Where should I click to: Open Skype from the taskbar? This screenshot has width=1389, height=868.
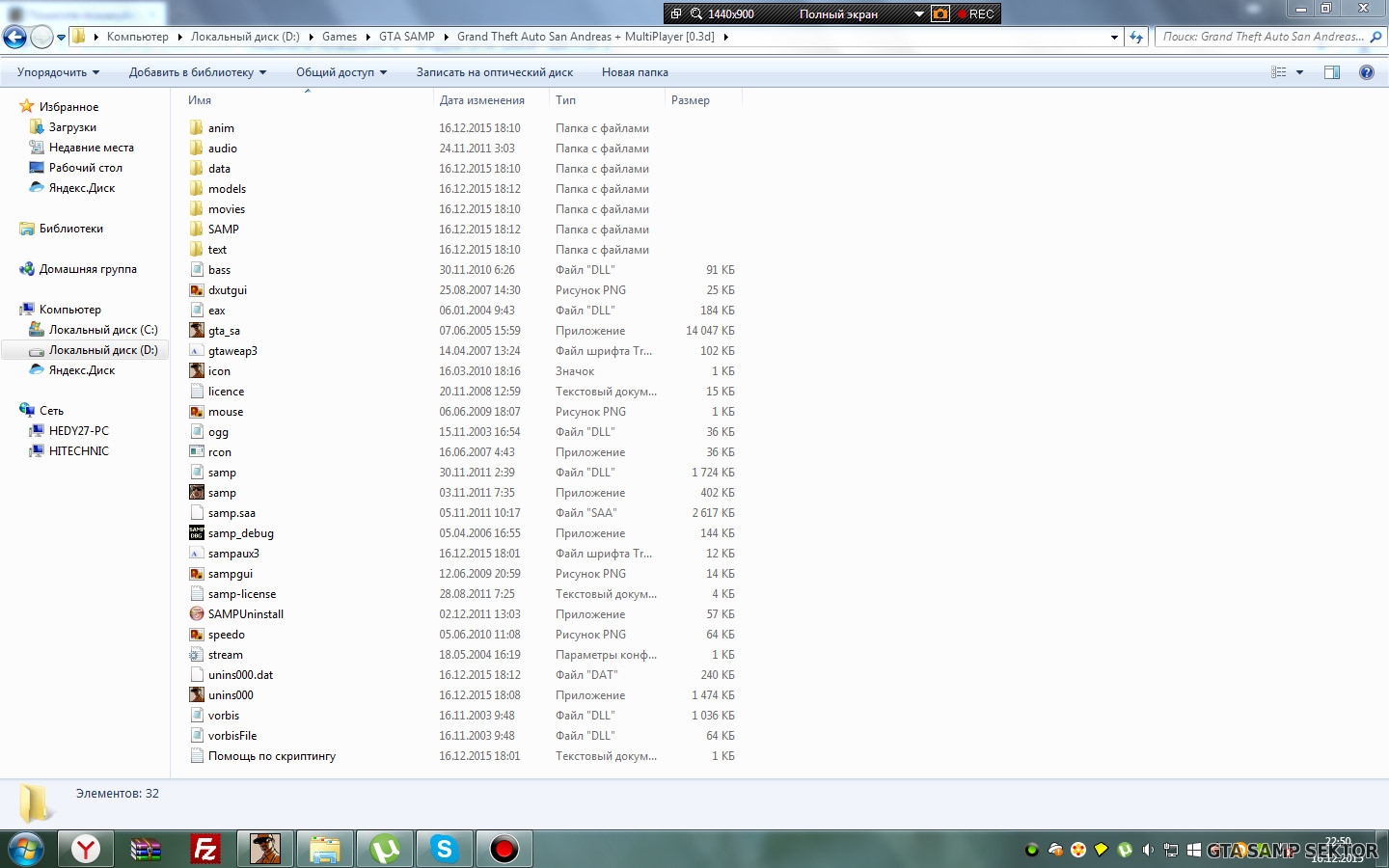coord(445,849)
